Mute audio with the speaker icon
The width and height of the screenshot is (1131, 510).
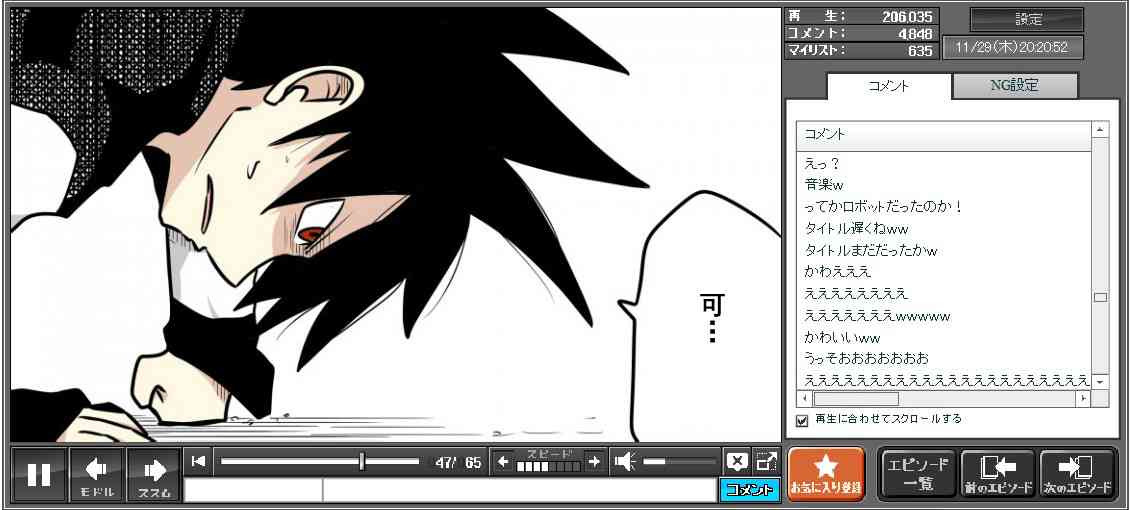pos(625,461)
